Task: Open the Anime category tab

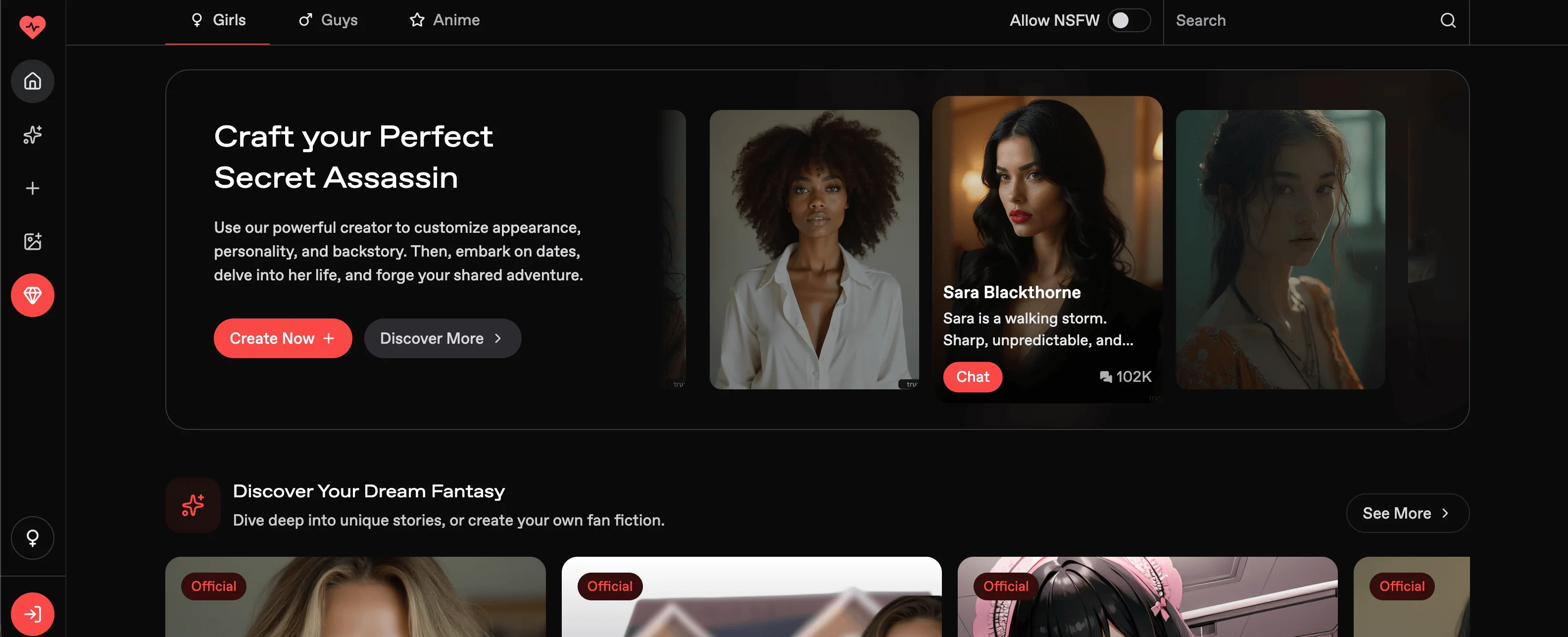Action: point(444,19)
